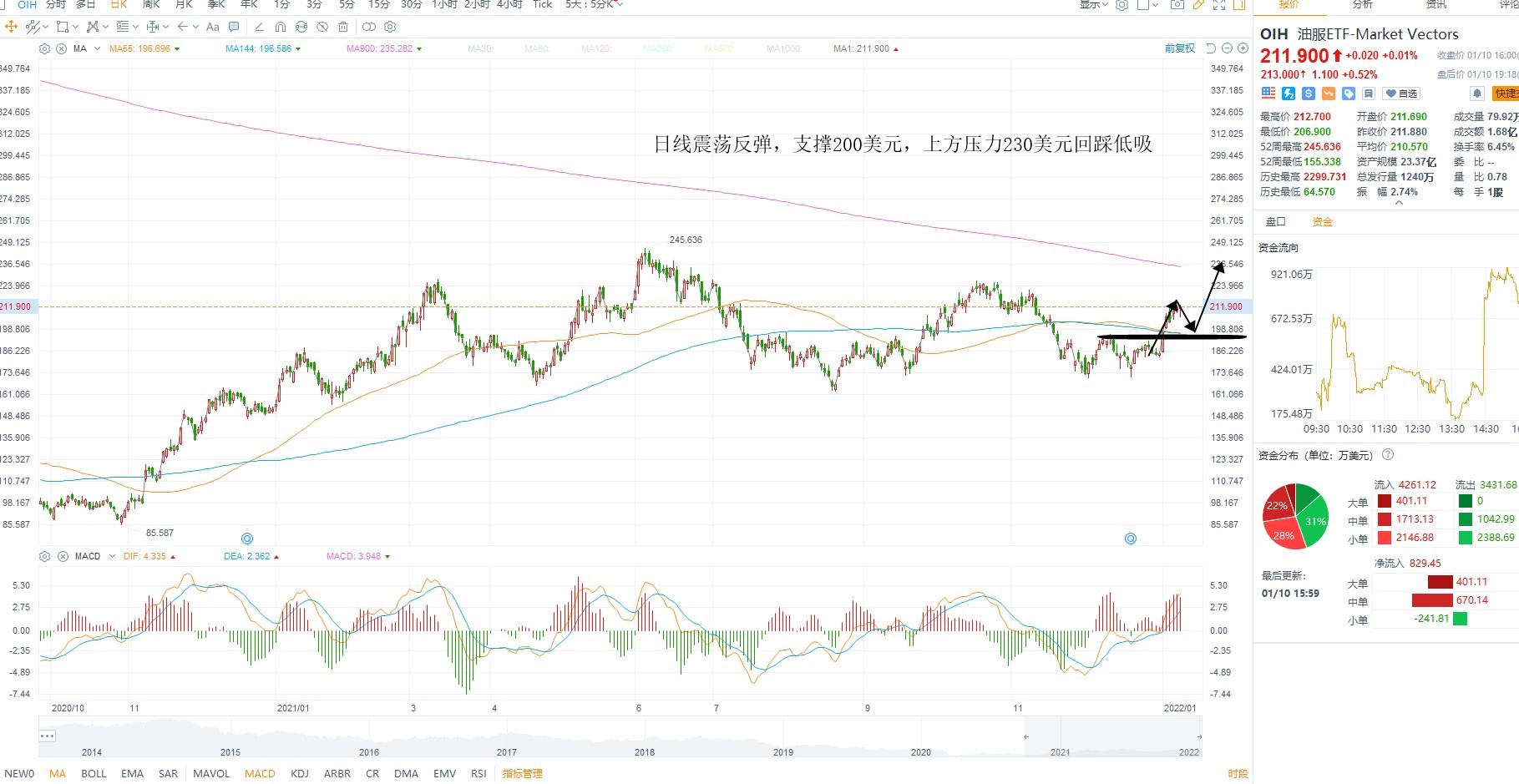Reset chart zoom with undo arrow
The width and height of the screenshot is (1519, 784).
tap(1210, 48)
